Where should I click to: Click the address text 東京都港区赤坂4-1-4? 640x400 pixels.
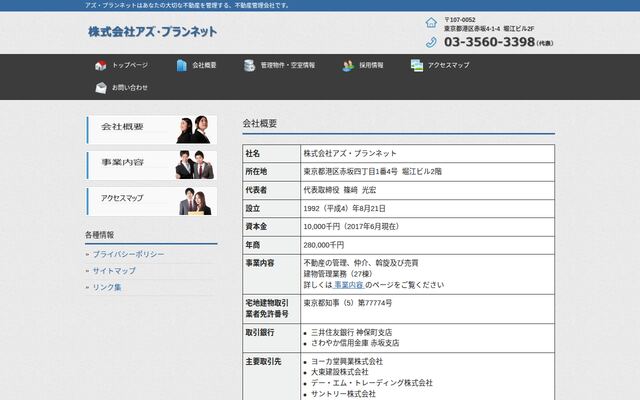click(x=472, y=29)
